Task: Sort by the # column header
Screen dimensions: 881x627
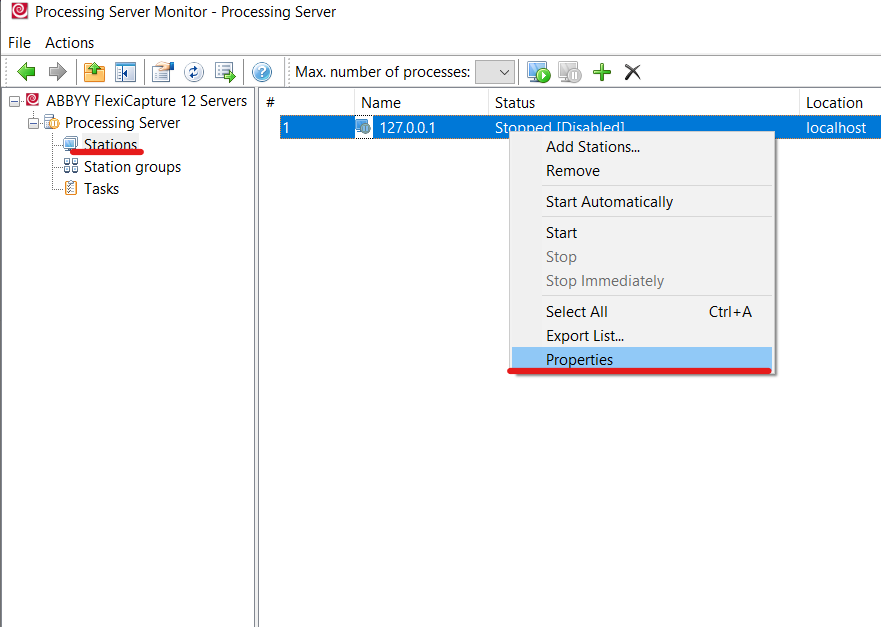Action: click(307, 103)
